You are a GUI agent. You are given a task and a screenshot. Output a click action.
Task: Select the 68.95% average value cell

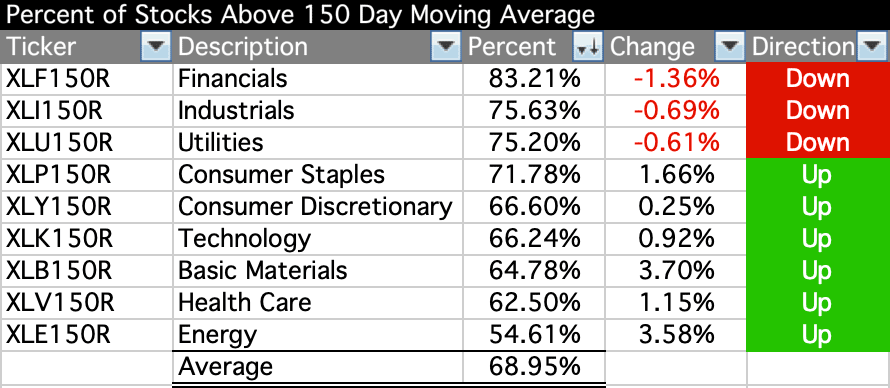point(534,368)
